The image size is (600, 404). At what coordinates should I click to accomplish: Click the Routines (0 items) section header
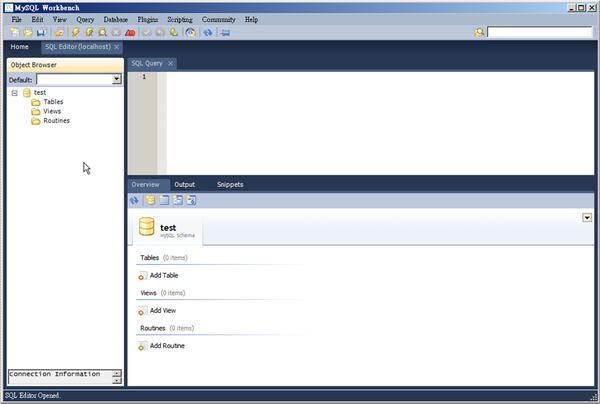(167, 328)
